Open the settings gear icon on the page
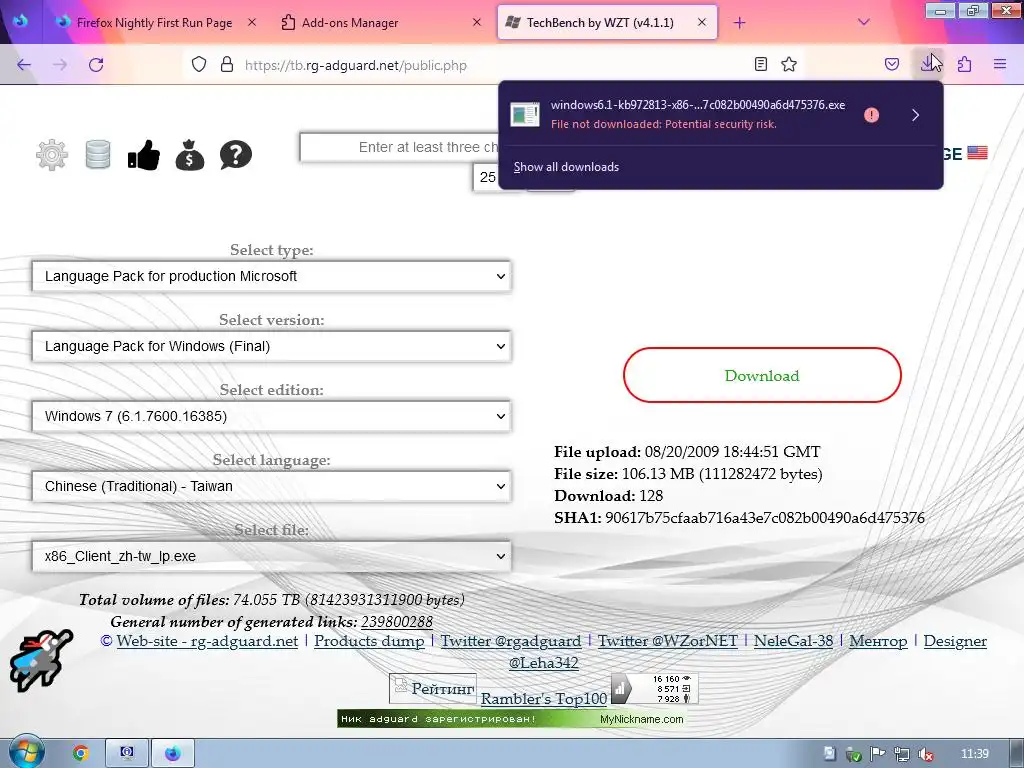This screenshot has height=768, width=1024. pos(52,155)
